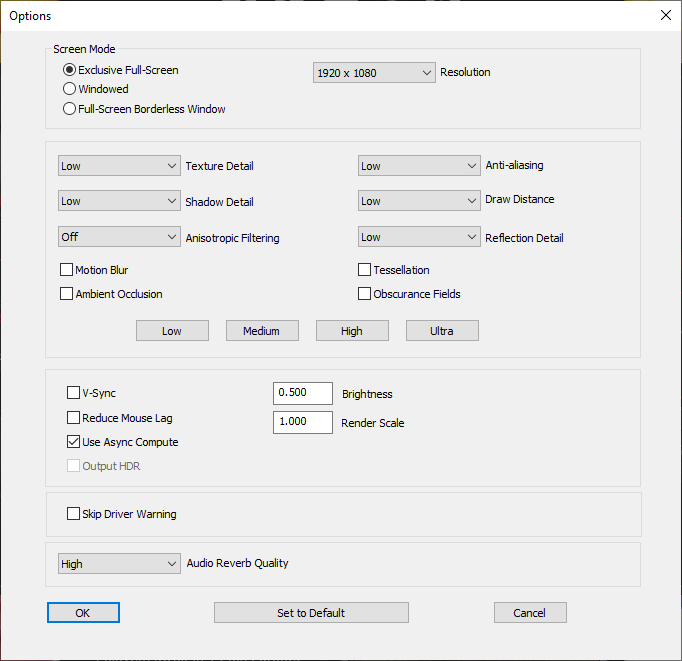Image resolution: width=682 pixels, height=661 pixels.
Task: Open the Resolution dropdown
Action: click(374, 73)
